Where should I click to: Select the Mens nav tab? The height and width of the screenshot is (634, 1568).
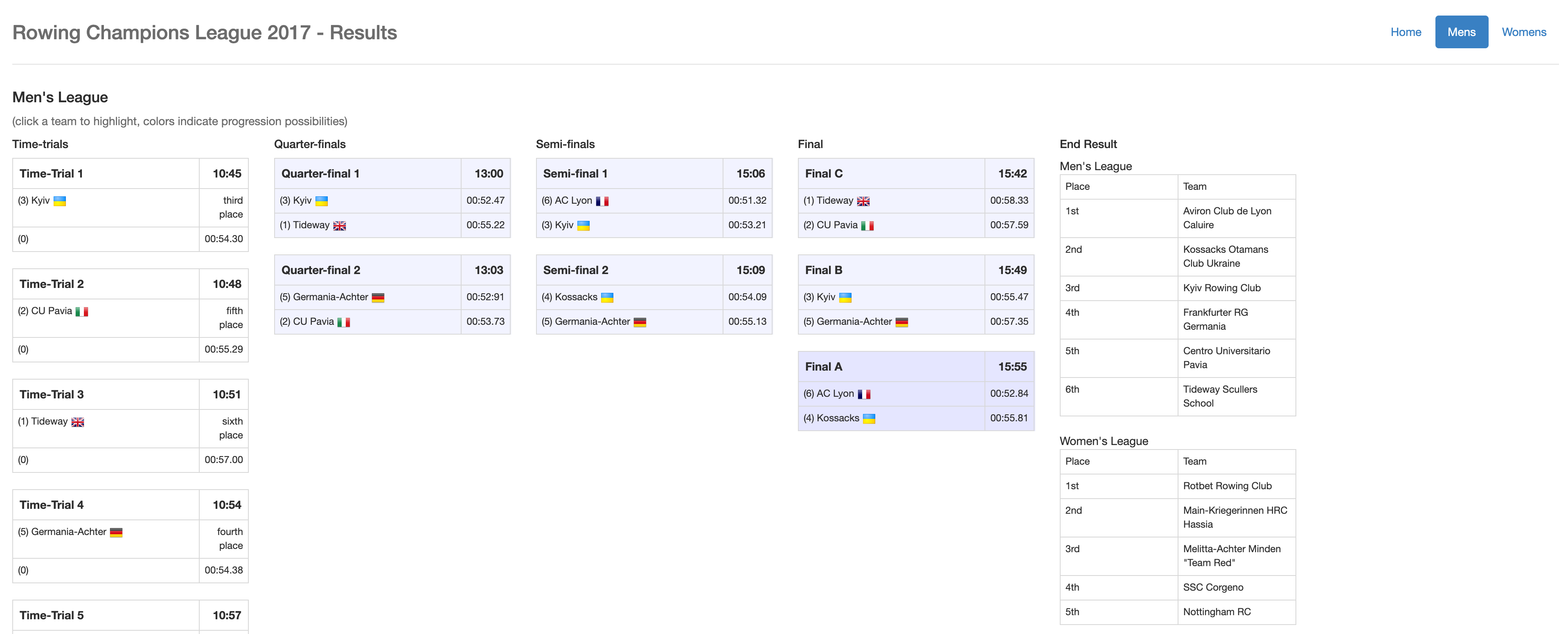tap(1462, 32)
